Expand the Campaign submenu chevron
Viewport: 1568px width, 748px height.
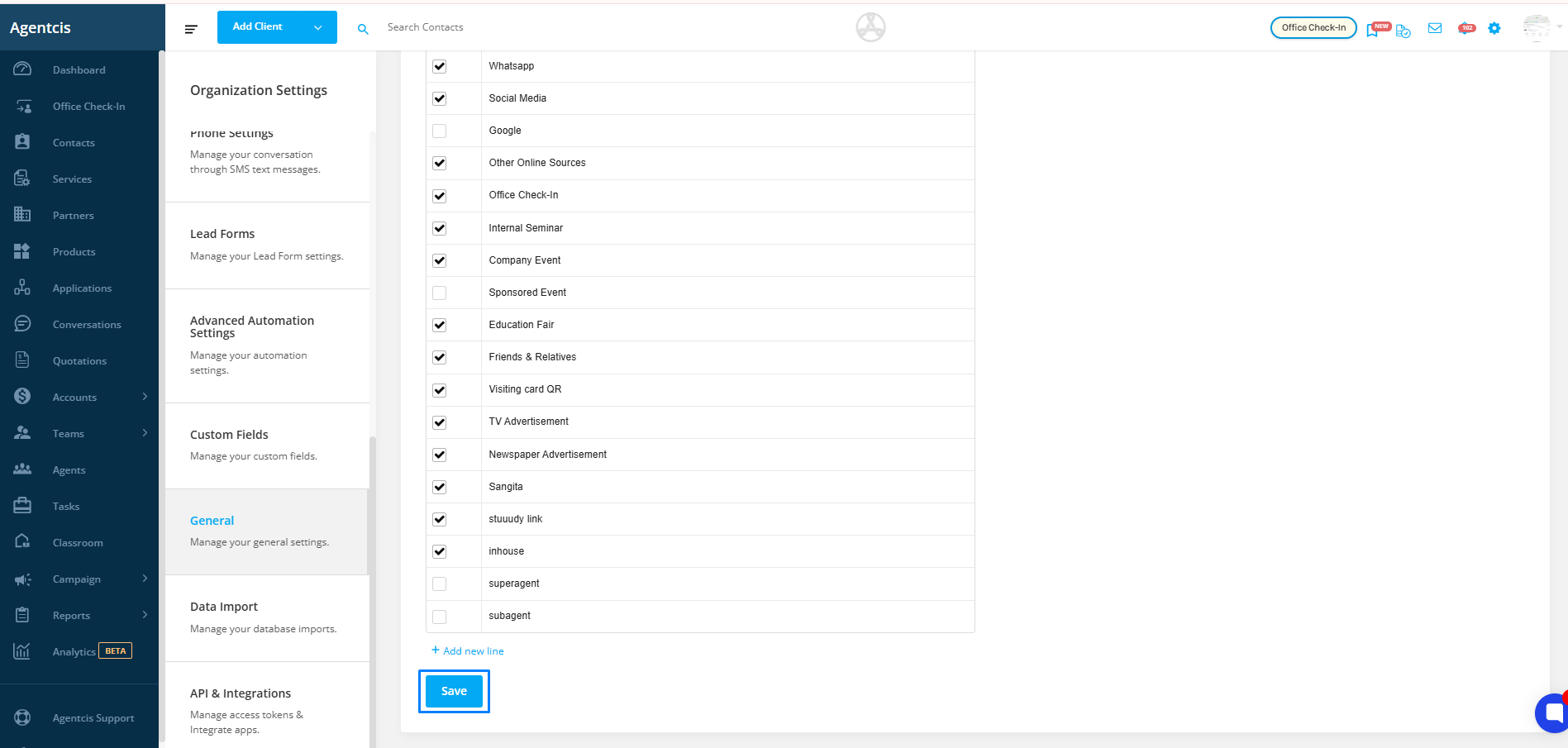pos(145,579)
